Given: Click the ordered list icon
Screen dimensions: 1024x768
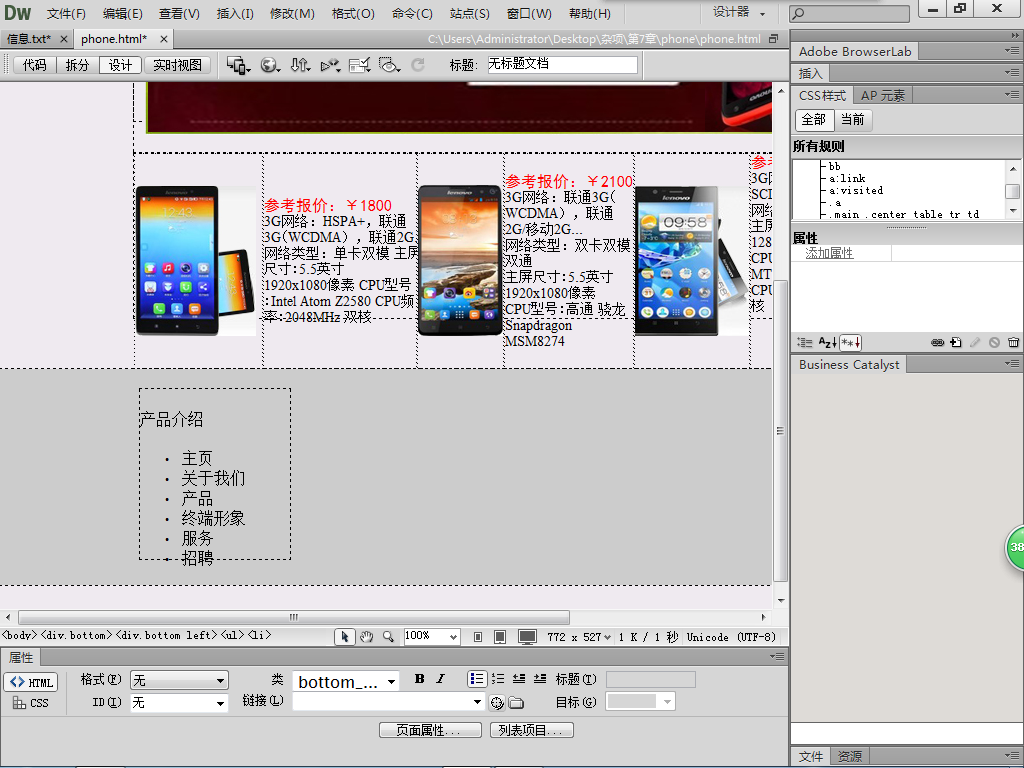Looking at the screenshot, I should 498,679.
